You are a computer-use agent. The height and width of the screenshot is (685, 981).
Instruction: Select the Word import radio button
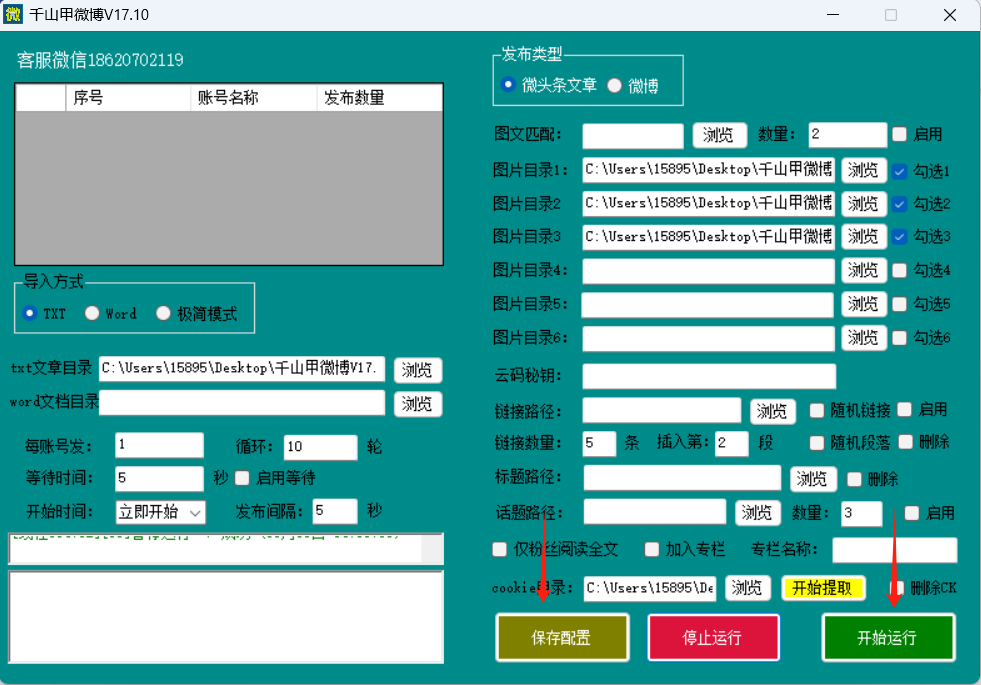(93, 313)
